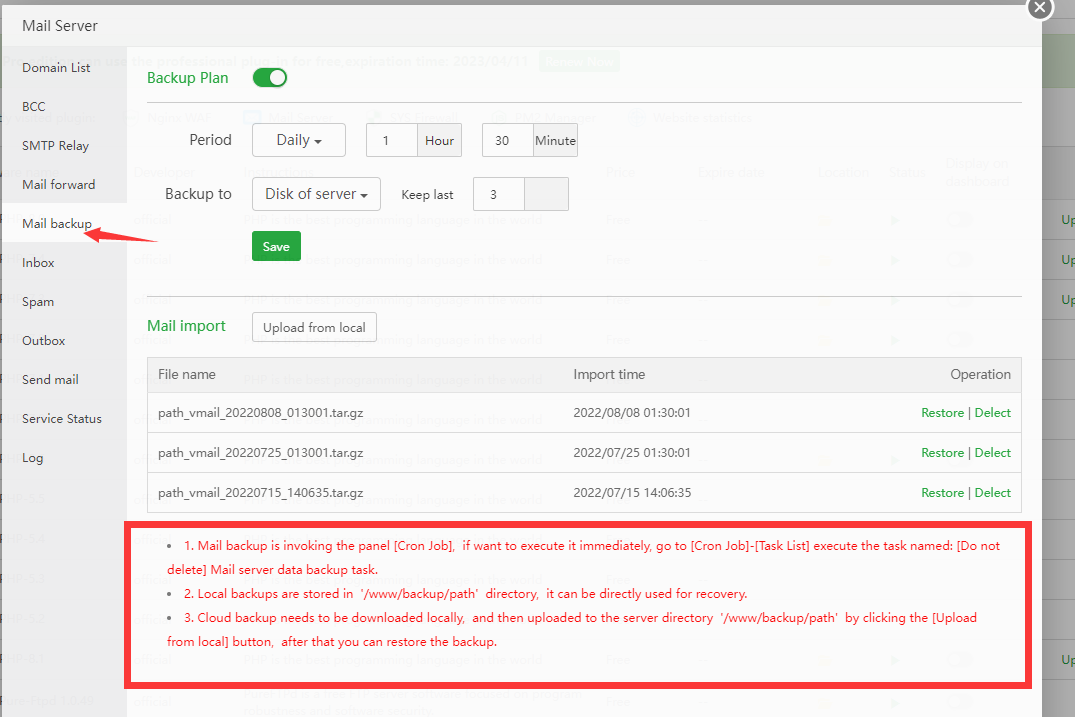Screen dimensions: 1075x717
Task: Click import time 2022/07/15 14:06:35
Action: tap(632, 493)
